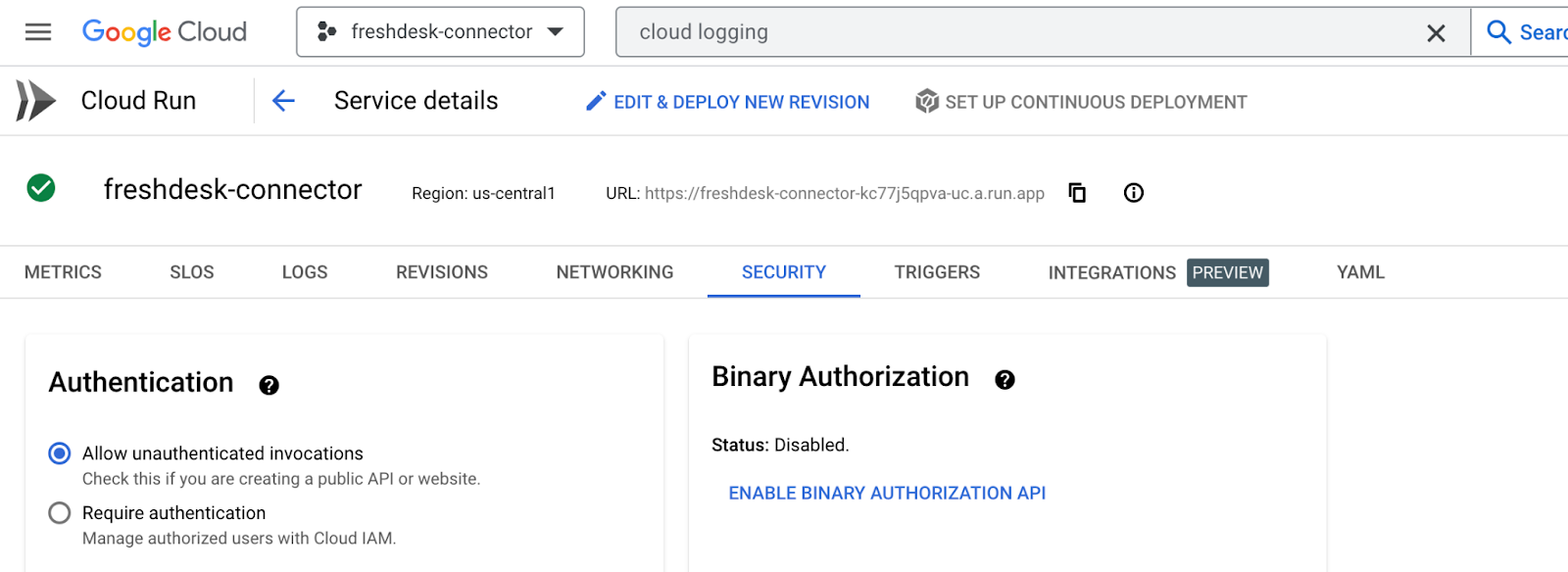Clear the search field with X
Image resolution: width=1568 pixels, height=572 pixels.
pos(1436,33)
